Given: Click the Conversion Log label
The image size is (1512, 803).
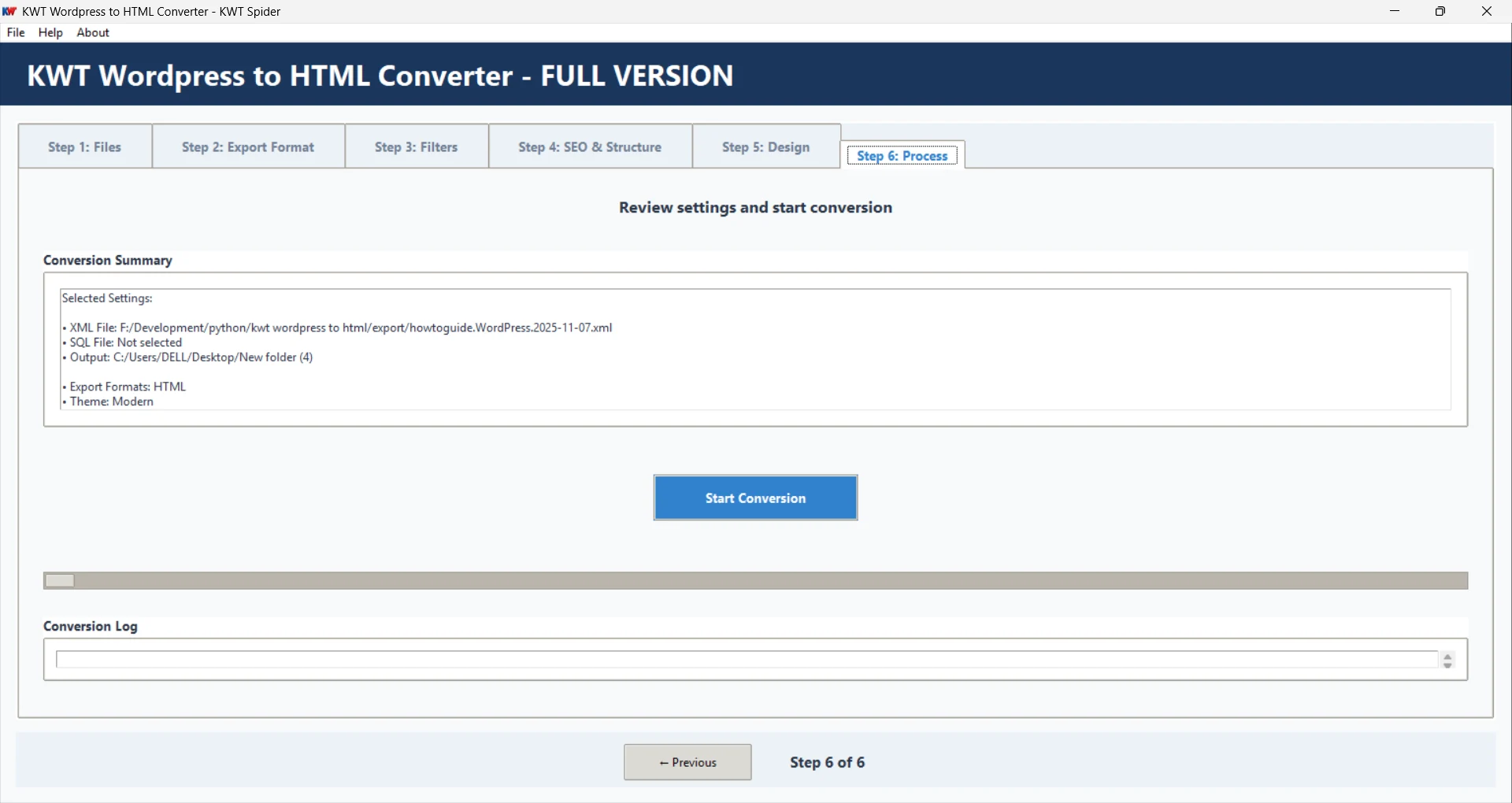Looking at the screenshot, I should pos(91,627).
